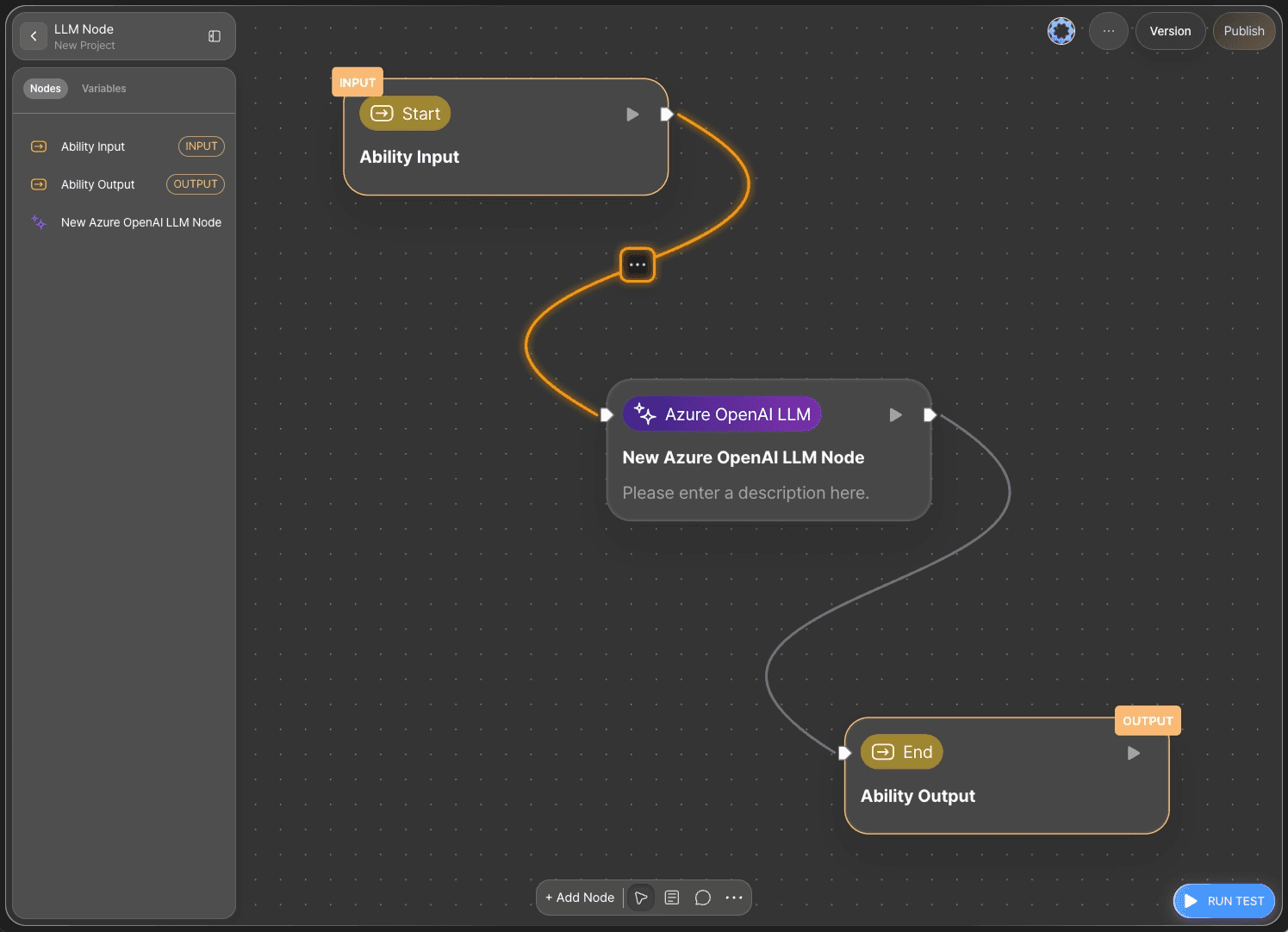Open the comment bubble tool
Image resolution: width=1288 pixels, height=932 pixels.
tap(703, 898)
